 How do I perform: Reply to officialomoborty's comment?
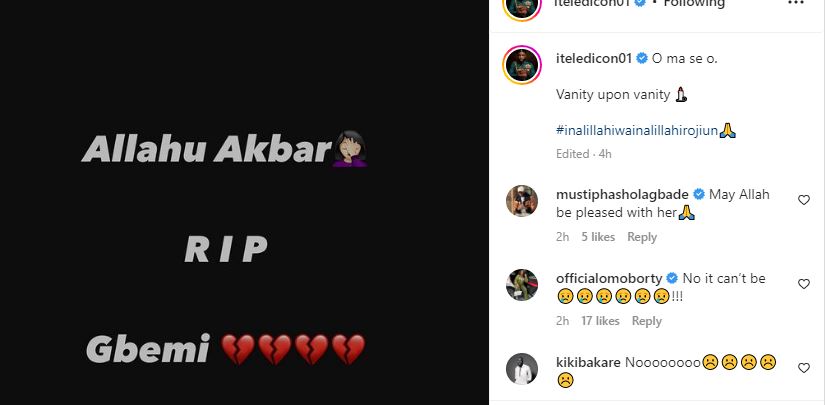point(647,321)
